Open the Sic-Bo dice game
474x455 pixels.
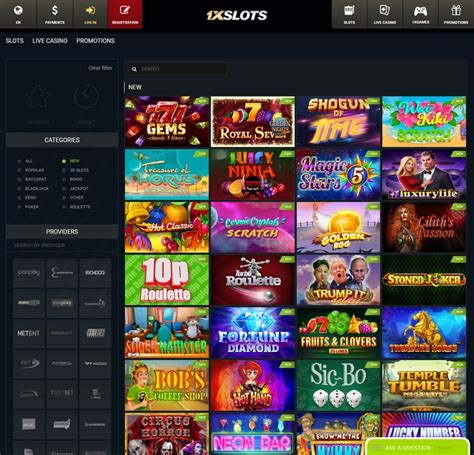pyautogui.click(x=338, y=385)
